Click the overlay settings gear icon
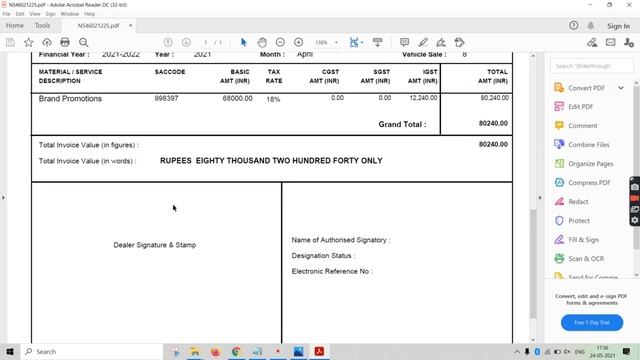This screenshot has width=640, height=360. (x=635, y=220)
